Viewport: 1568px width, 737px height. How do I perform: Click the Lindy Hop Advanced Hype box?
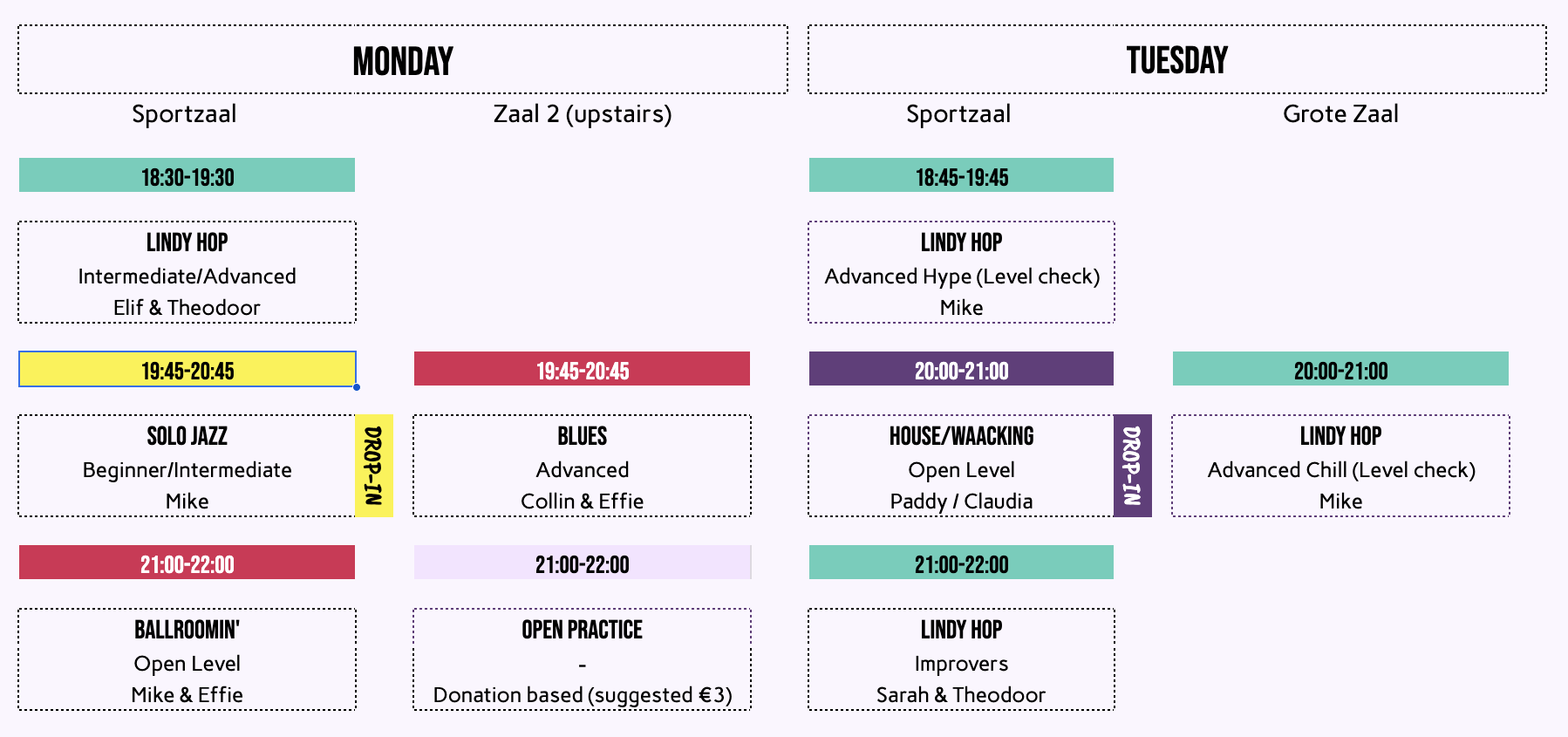click(x=961, y=273)
